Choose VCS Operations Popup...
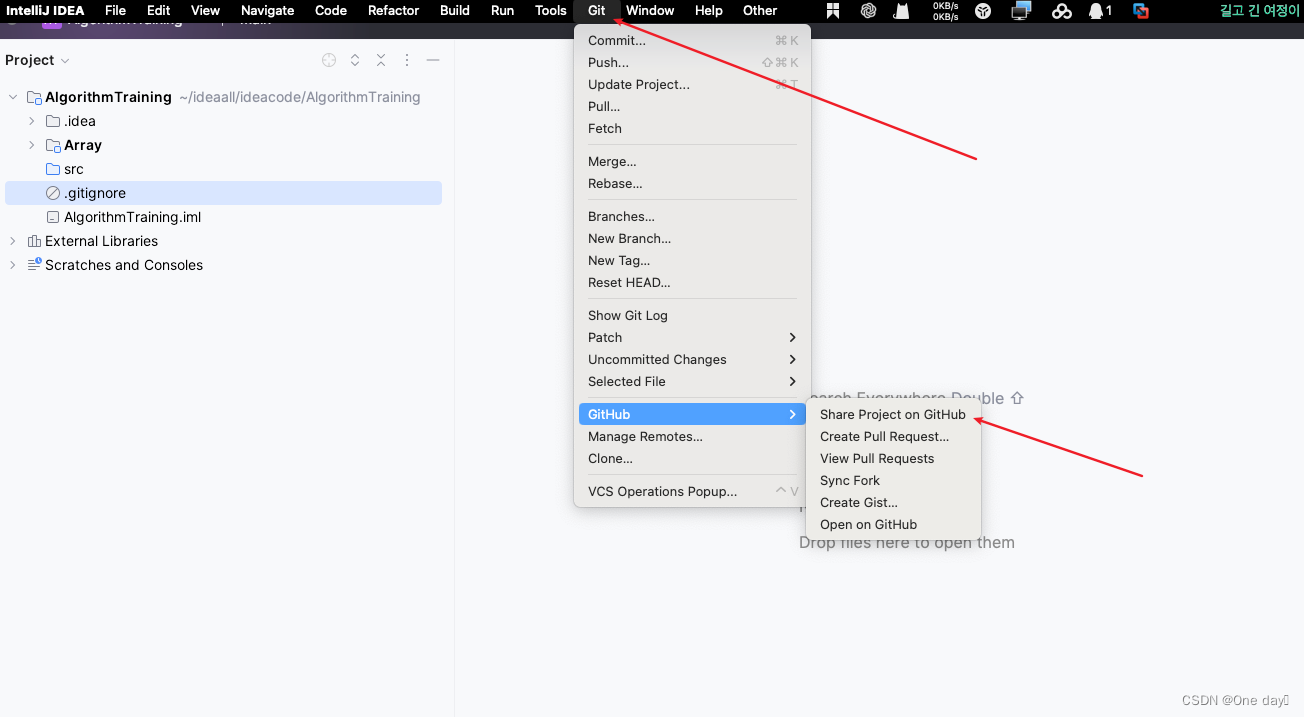Screen dimensions: 1304x717 (692, 492)
